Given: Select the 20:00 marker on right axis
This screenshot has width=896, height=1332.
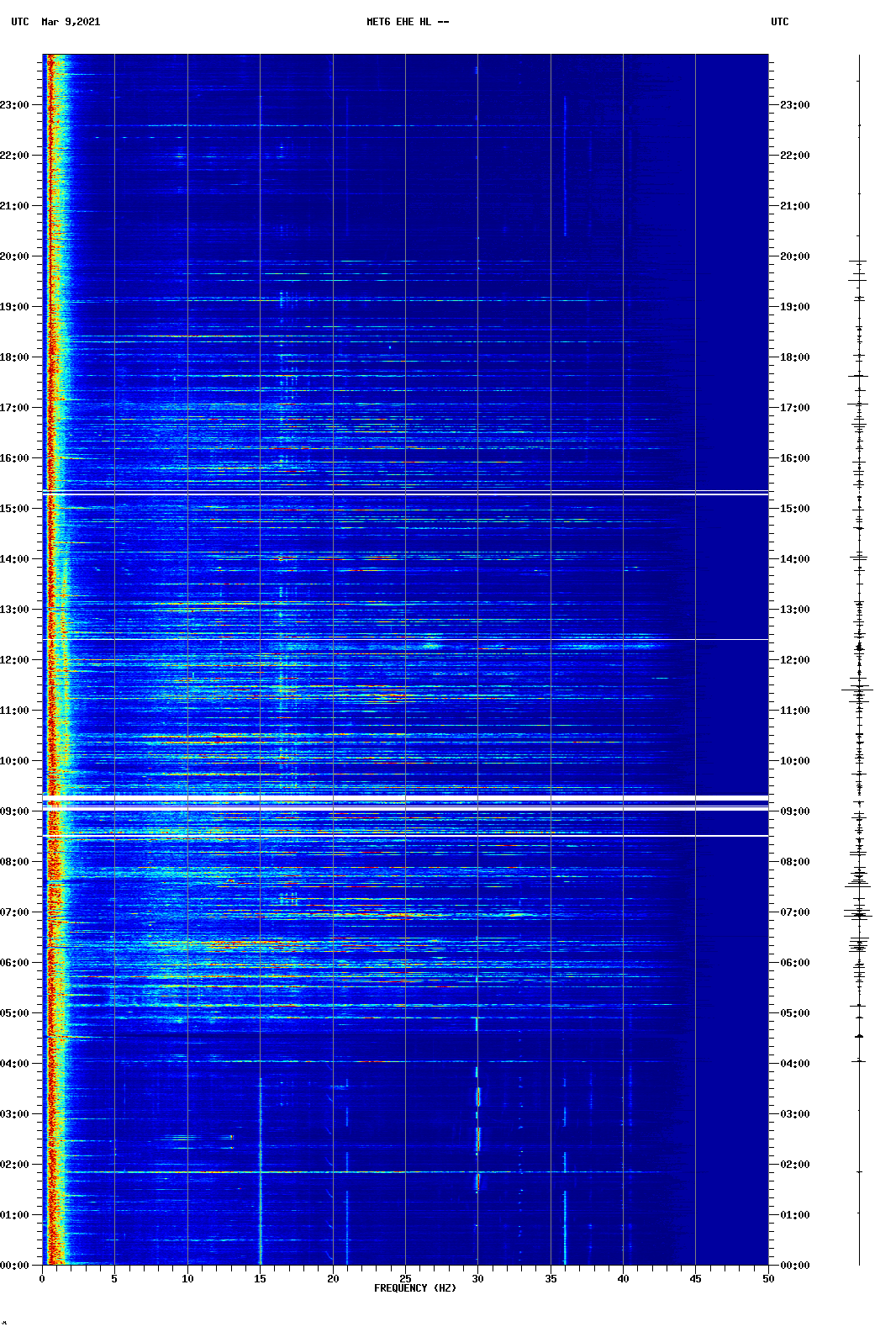Looking at the screenshot, I should click(x=794, y=256).
